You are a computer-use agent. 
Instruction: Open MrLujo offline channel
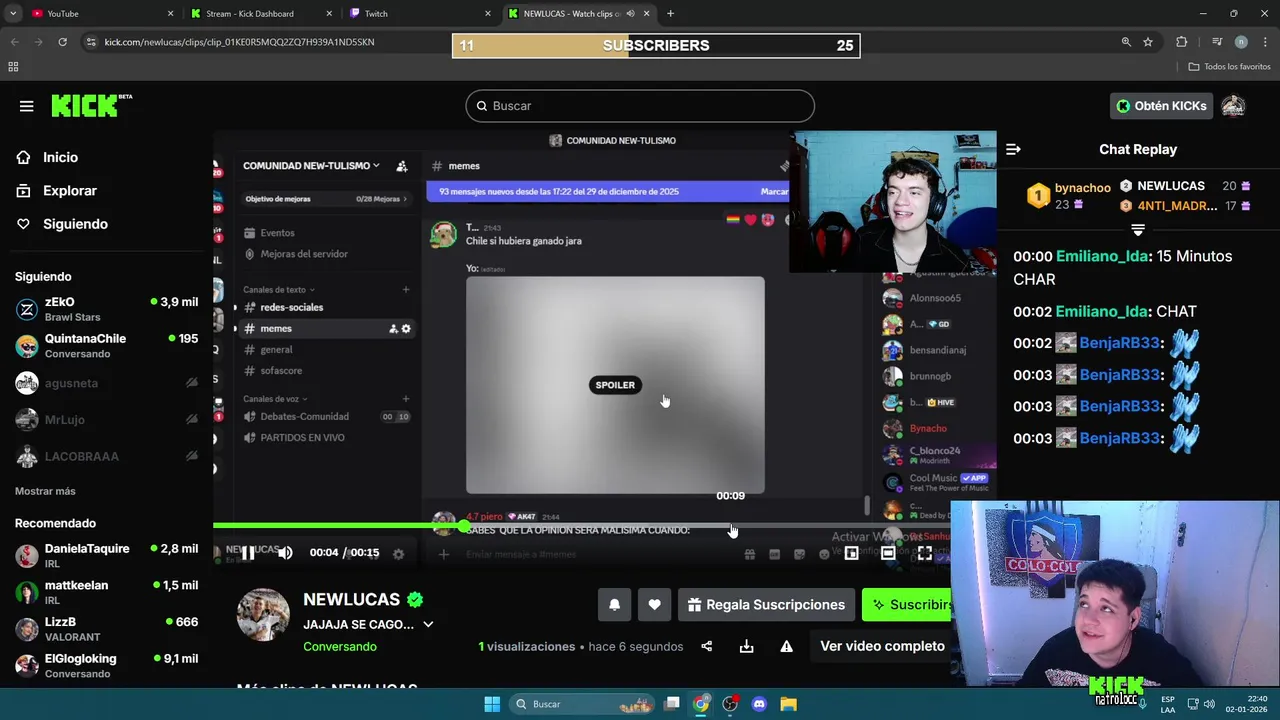tap(106, 420)
